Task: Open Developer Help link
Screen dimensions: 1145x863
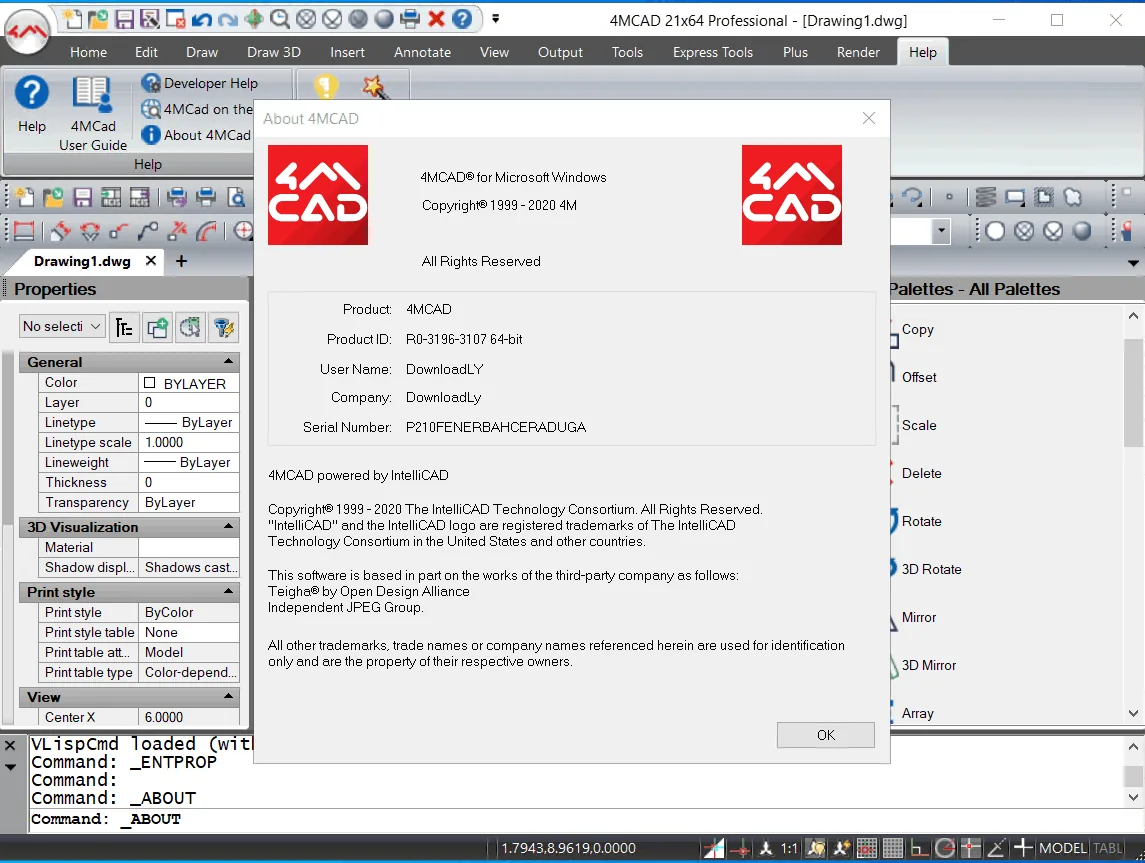Action: coord(200,83)
